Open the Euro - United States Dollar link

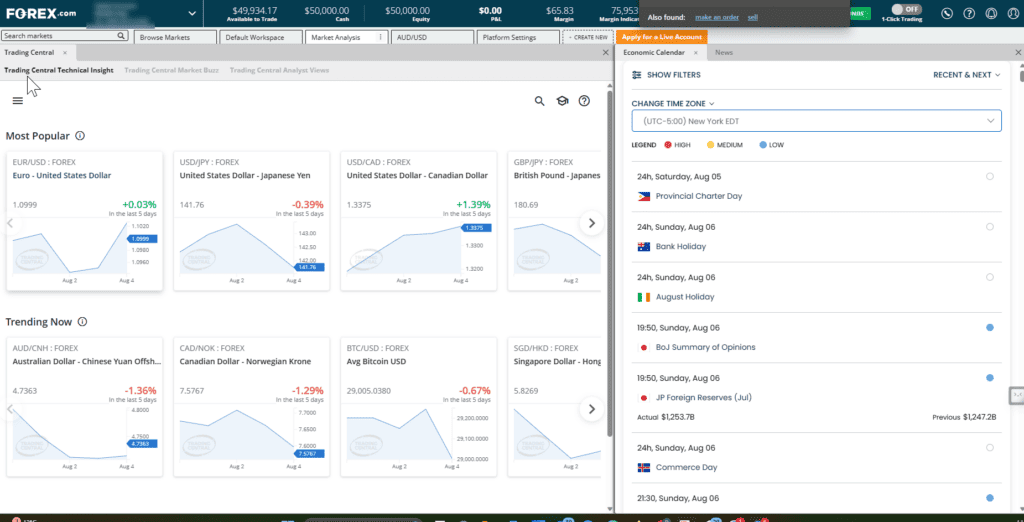[62, 175]
